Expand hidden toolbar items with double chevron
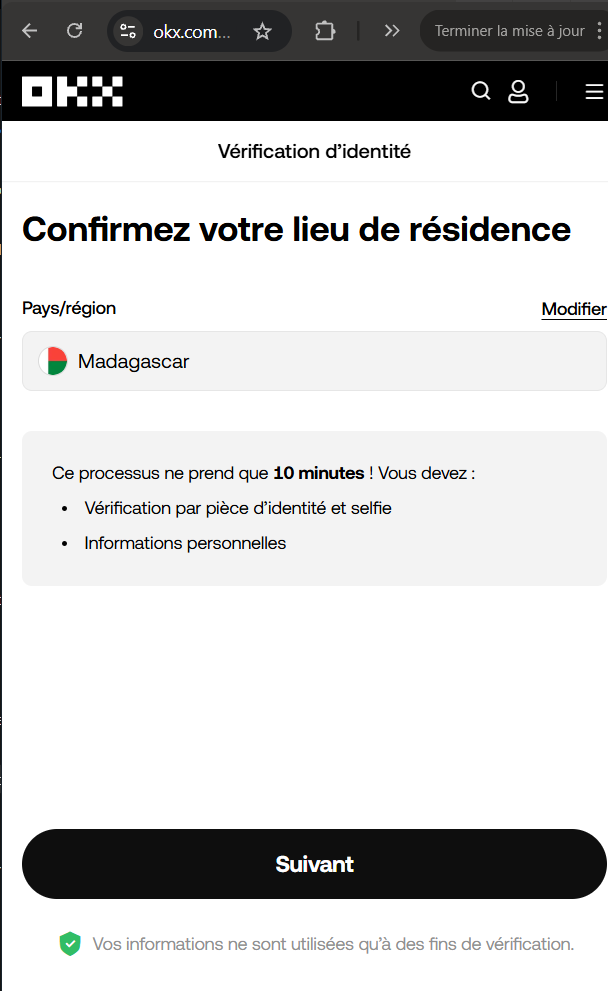 392,30
